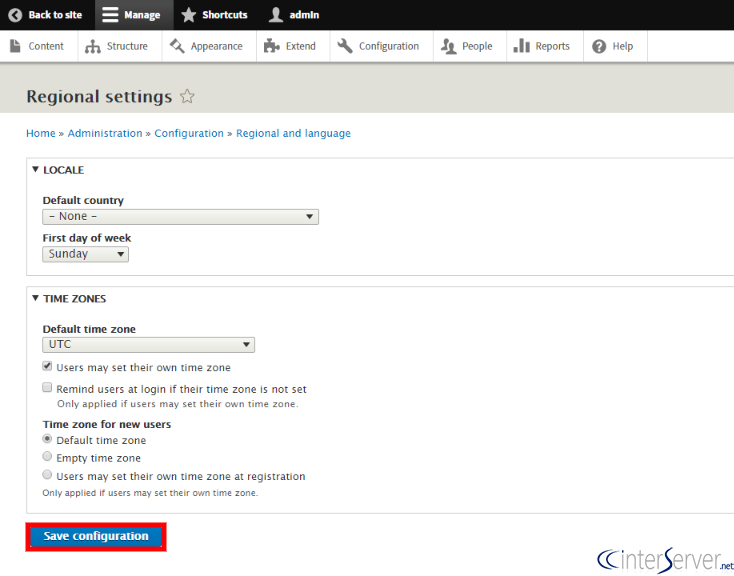The width and height of the screenshot is (734, 576).
Task: Click the Extend puzzle piece icon
Action: [x=272, y=46]
